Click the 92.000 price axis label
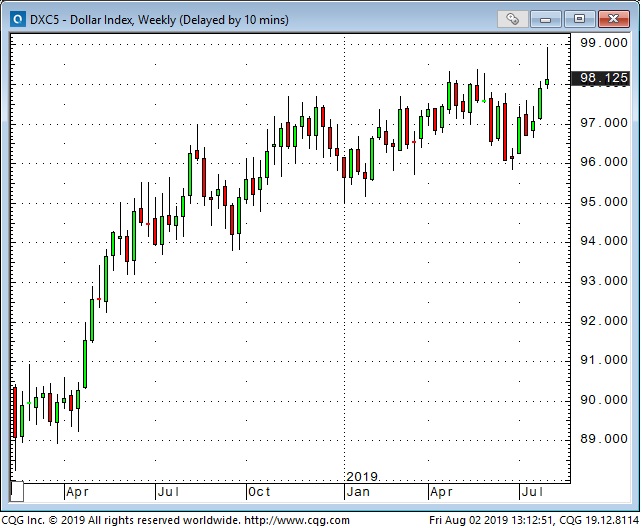The image size is (642, 528). tap(604, 320)
